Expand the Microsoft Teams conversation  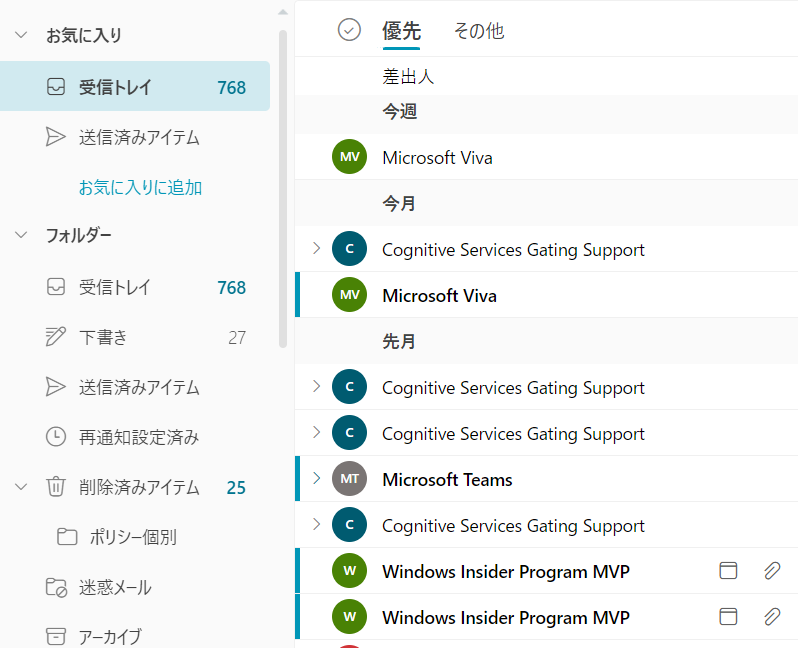(317, 478)
